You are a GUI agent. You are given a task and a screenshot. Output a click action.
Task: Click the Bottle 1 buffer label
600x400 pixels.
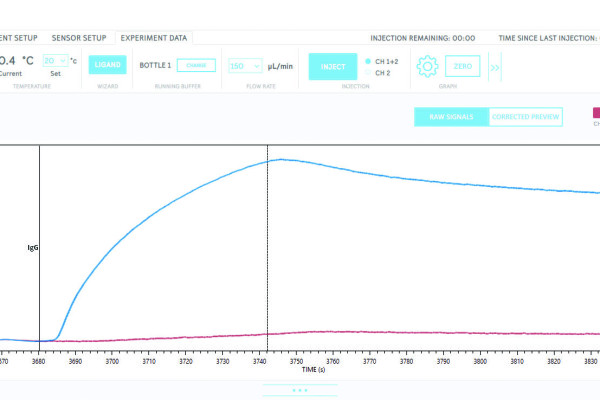(155, 65)
